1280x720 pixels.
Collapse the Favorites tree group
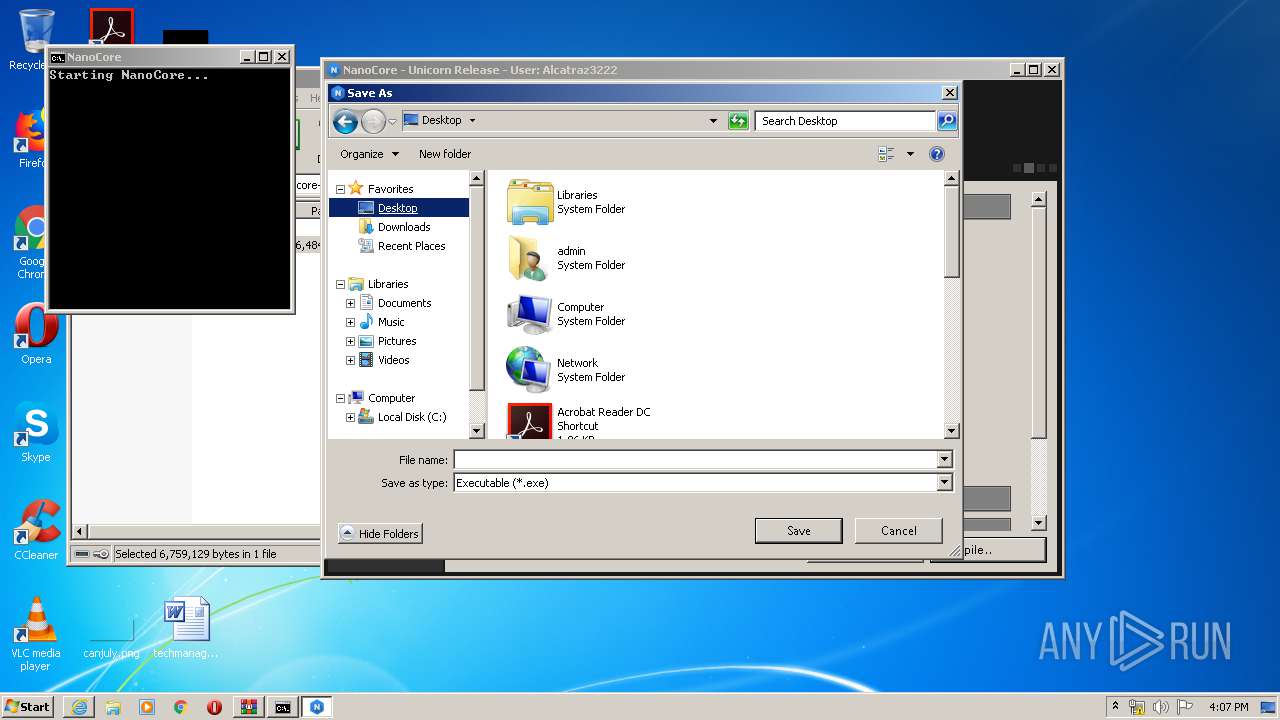tap(340, 189)
